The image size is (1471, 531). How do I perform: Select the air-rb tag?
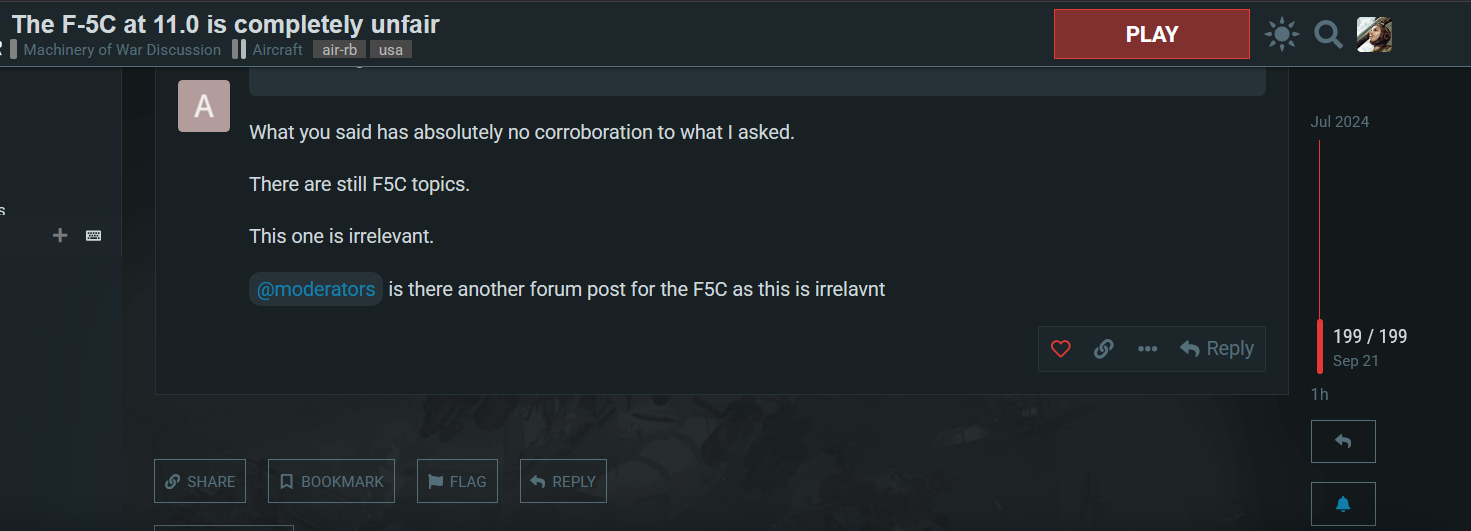(339, 49)
